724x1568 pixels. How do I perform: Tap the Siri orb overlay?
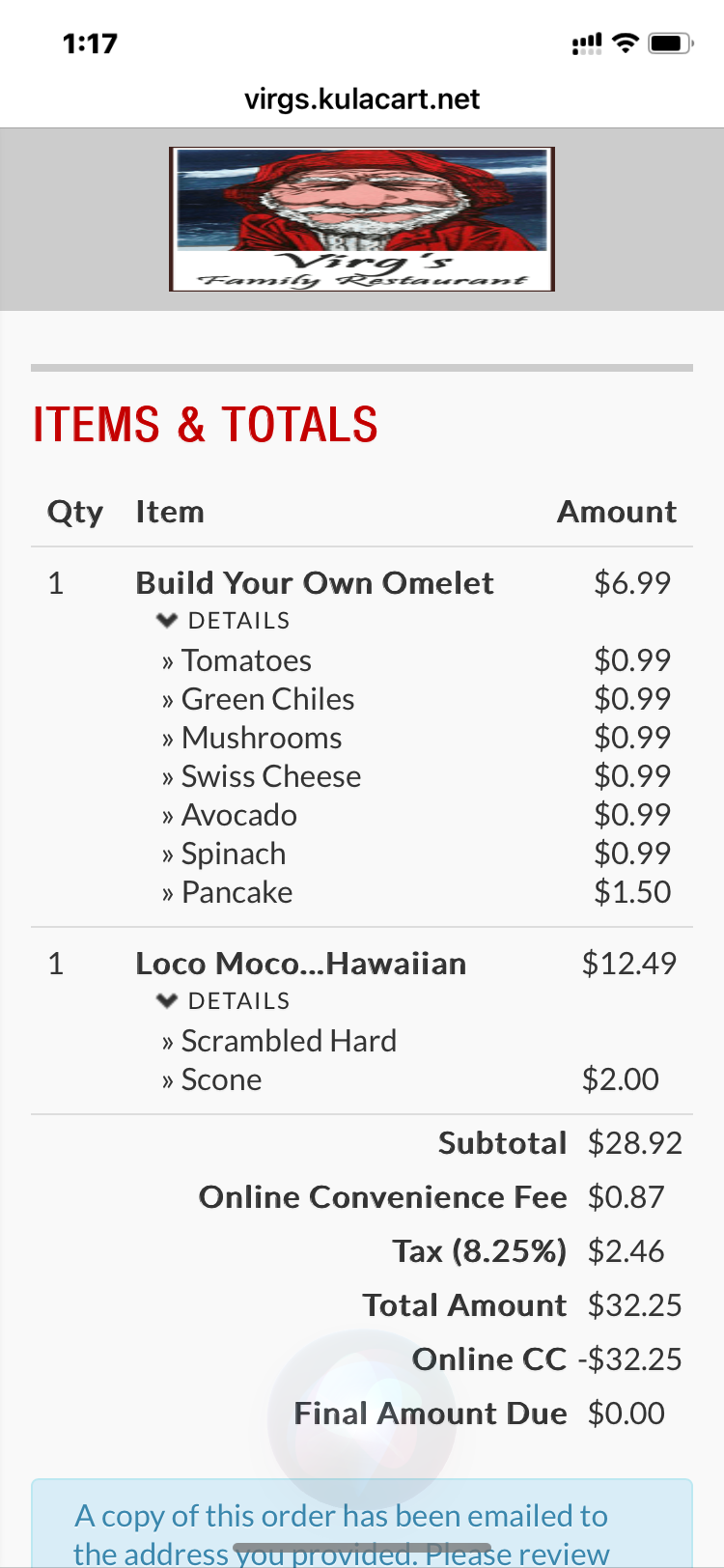362,1419
